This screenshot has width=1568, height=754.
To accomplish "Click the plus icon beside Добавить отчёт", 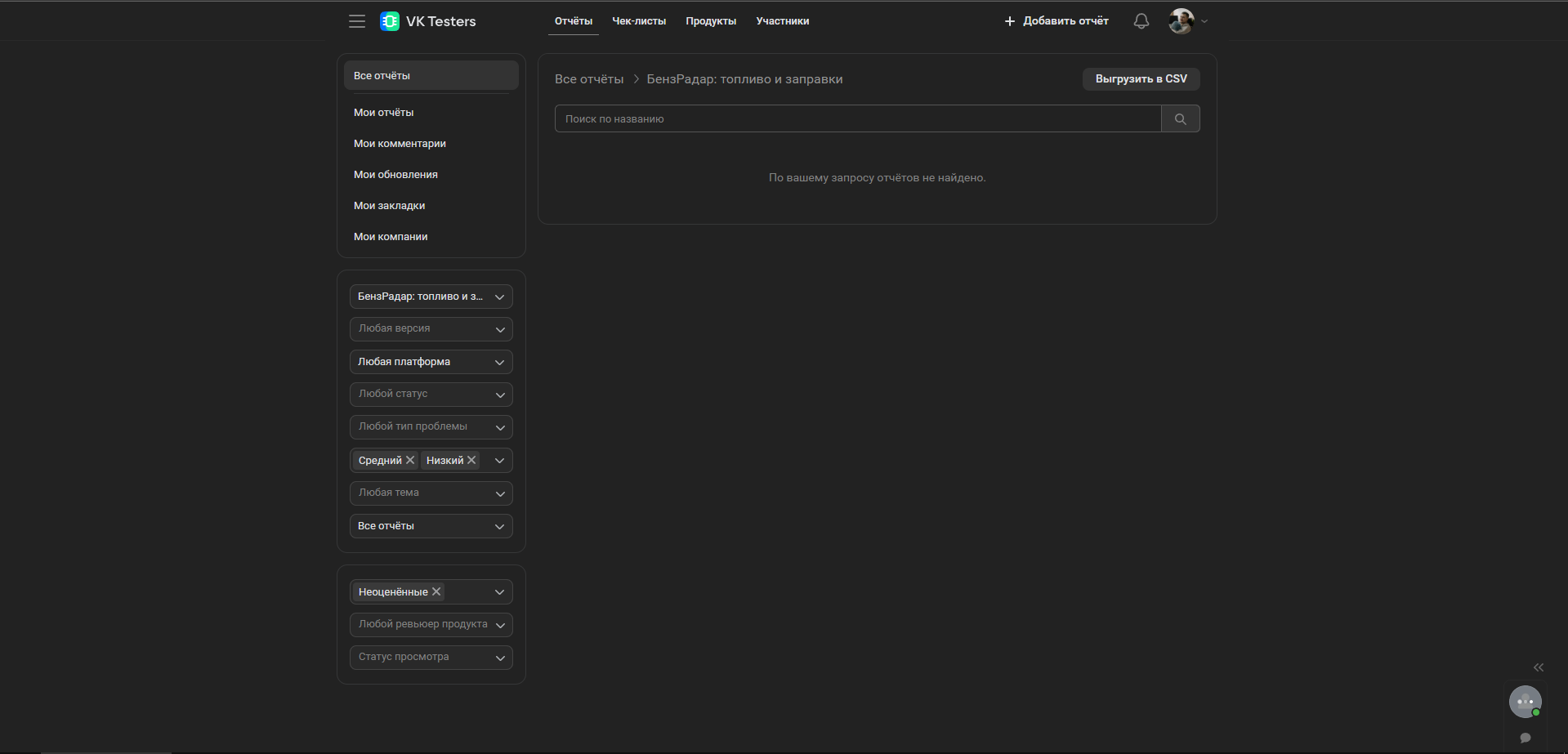I will 1010,21.
